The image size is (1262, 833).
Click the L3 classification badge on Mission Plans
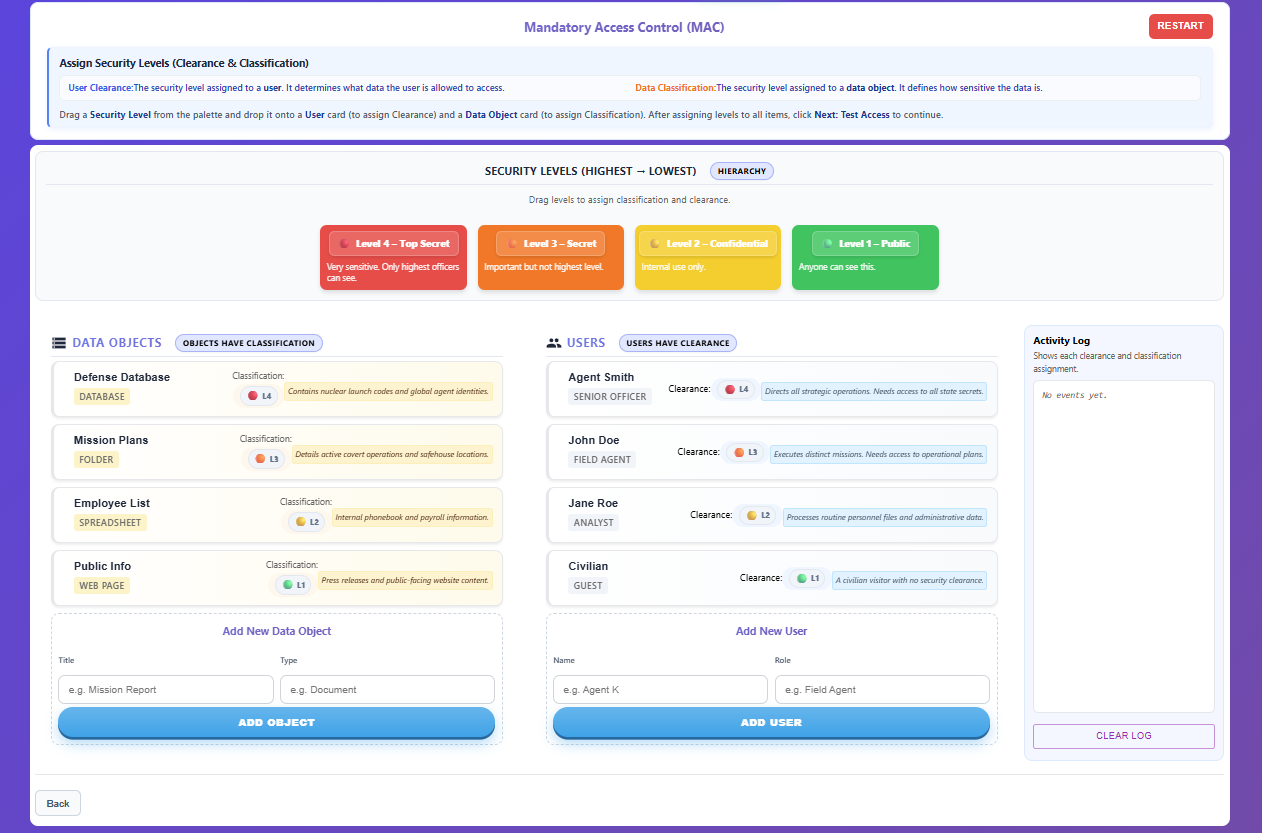click(x=266, y=458)
